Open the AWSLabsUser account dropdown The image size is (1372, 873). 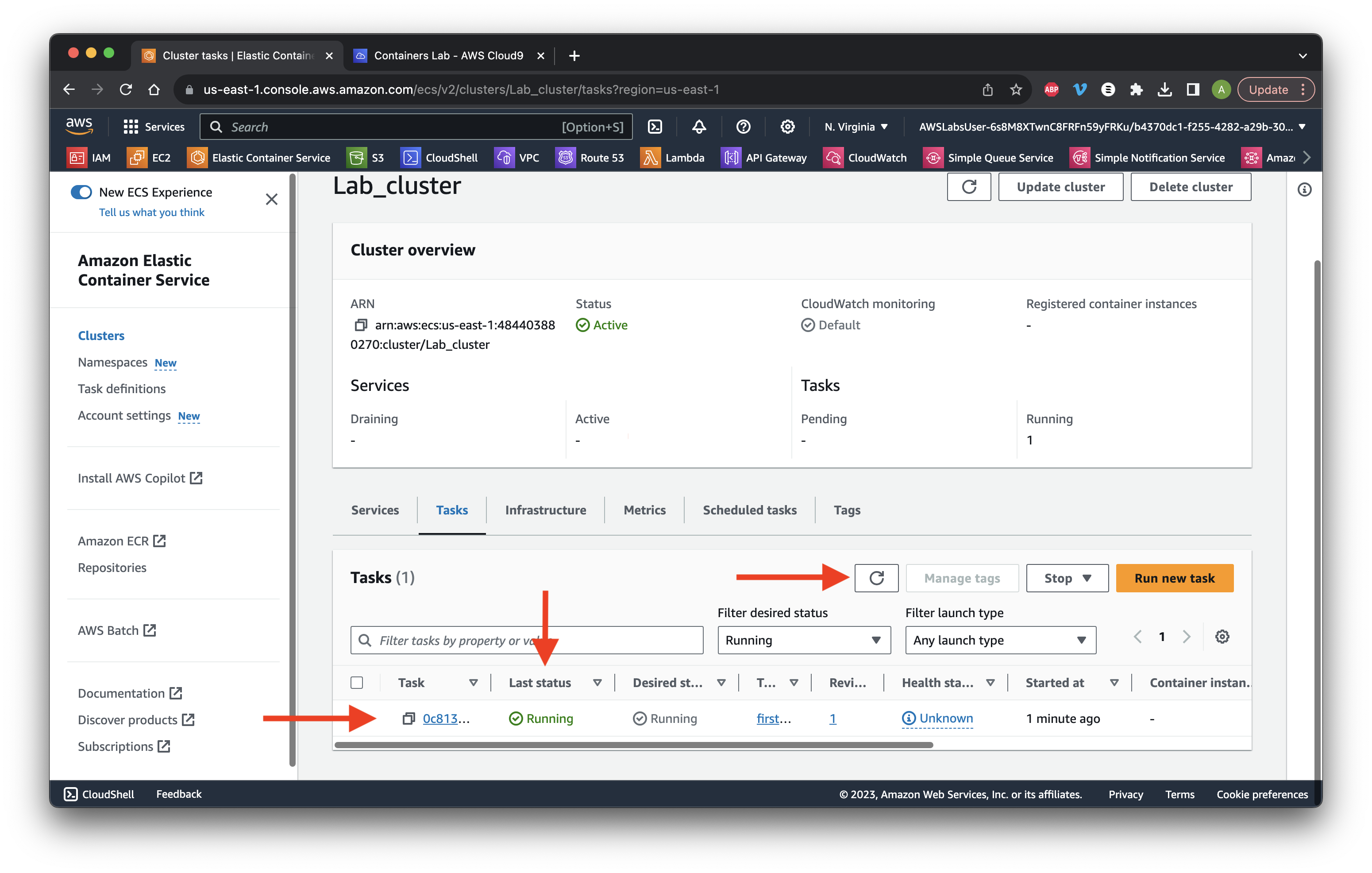coord(1112,127)
